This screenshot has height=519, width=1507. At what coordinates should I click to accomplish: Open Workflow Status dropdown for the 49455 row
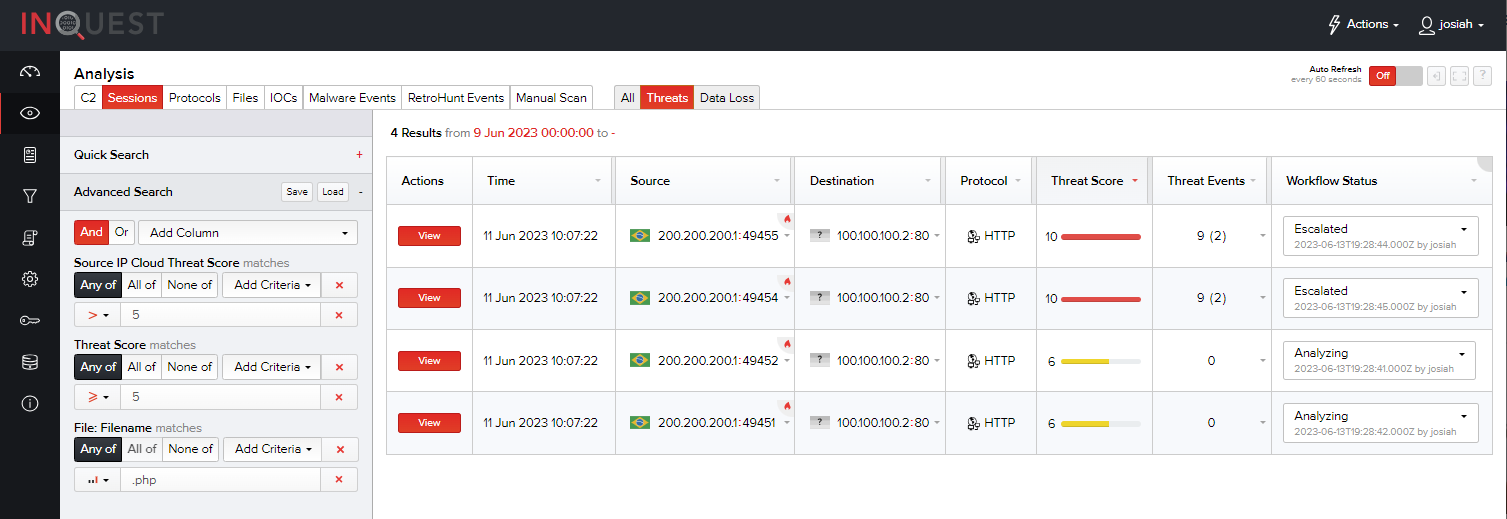pos(1380,236)
